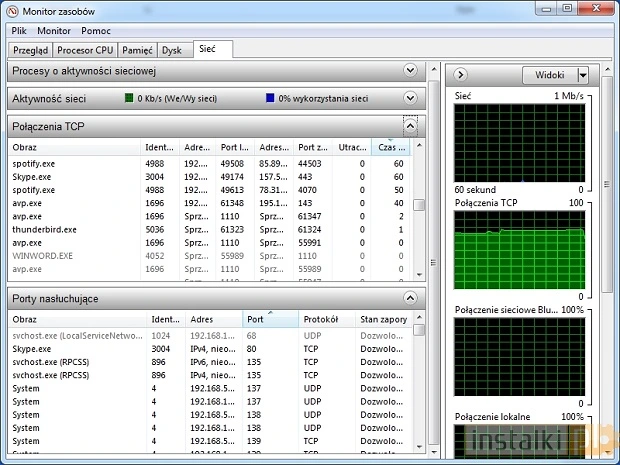Switch to the Procesor CPU tab
The image size is (620, 465).
point(85,49)
